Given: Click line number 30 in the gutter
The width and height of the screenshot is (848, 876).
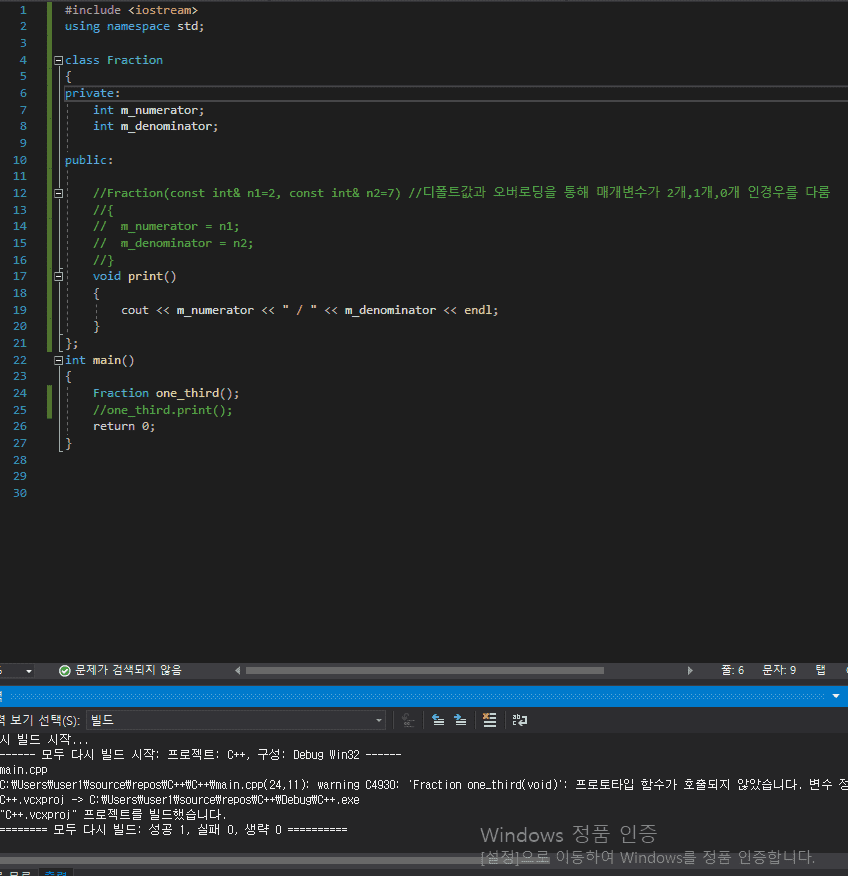Looking at the screenshot, I should [x=20, y=493].
